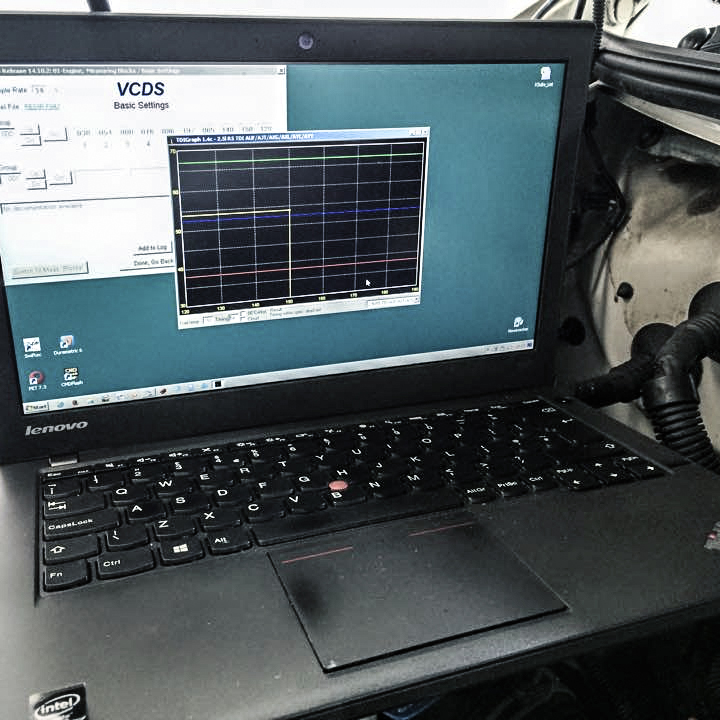The image size is (720, 720).
Task: Click the Windows Start button
Action: click(36, 407)
